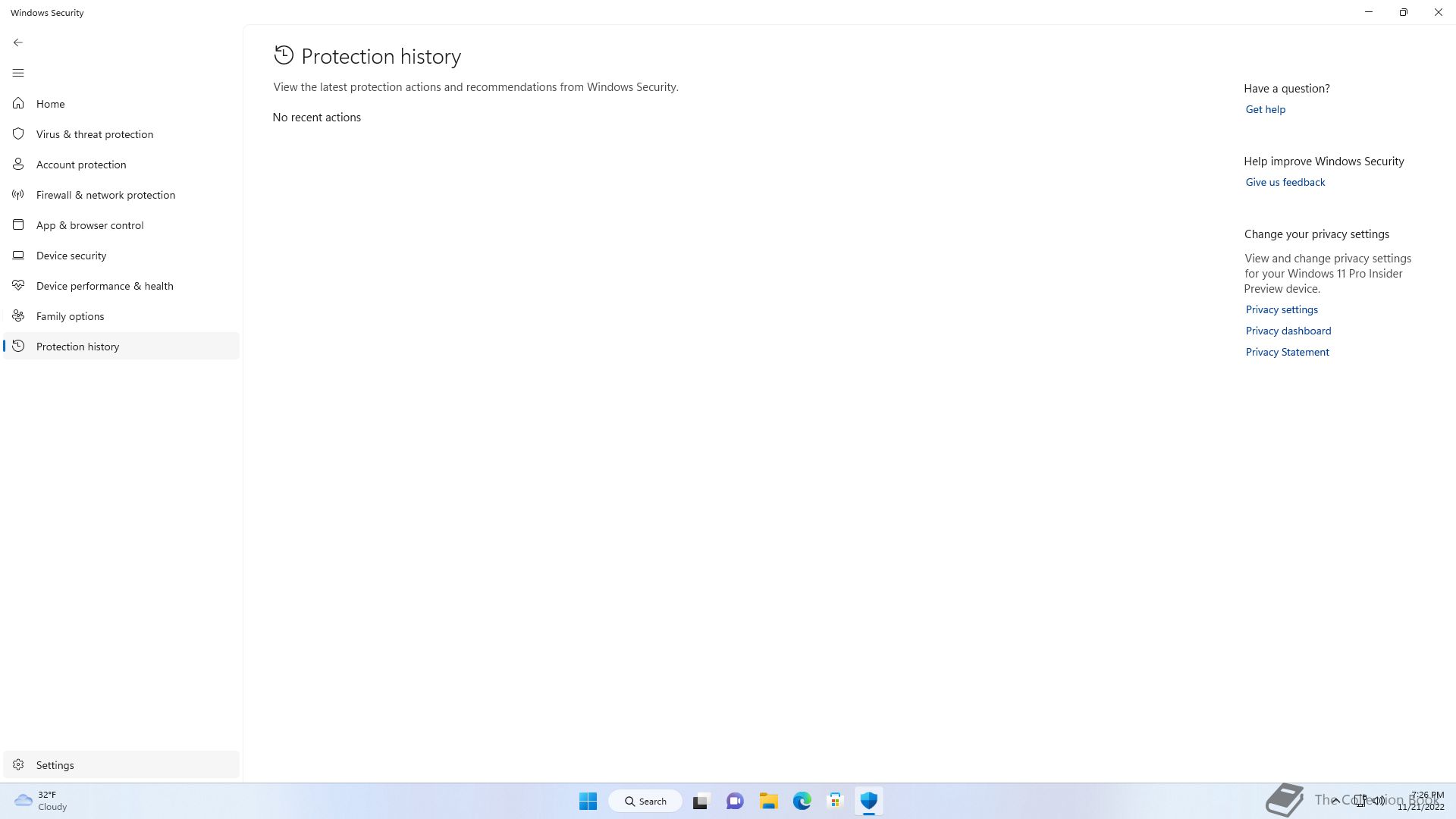Open Device security section
The image size is (1456, 819).
pyautogui.click(x=121, y=256)
